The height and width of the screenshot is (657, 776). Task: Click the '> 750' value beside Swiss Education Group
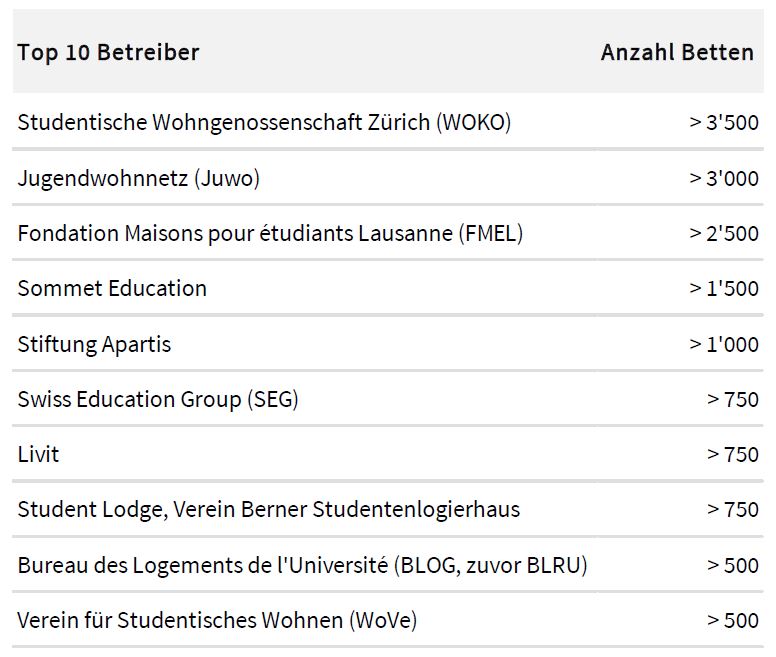pyautogui.click(x=733, y=400)
